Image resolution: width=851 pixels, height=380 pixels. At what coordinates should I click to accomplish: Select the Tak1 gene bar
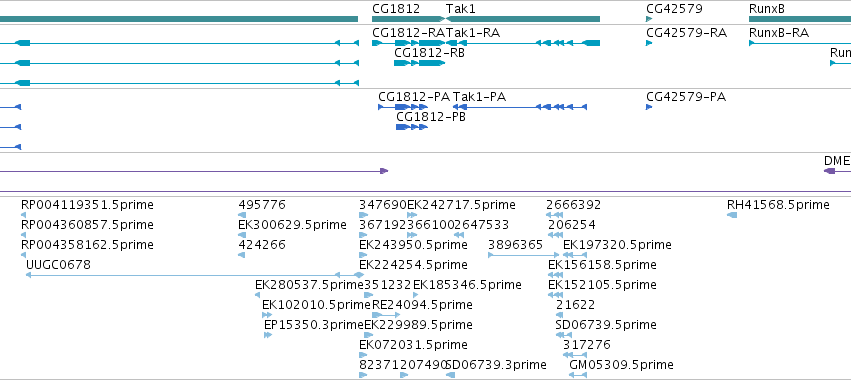pyautogui.click(x=523, y=19)
